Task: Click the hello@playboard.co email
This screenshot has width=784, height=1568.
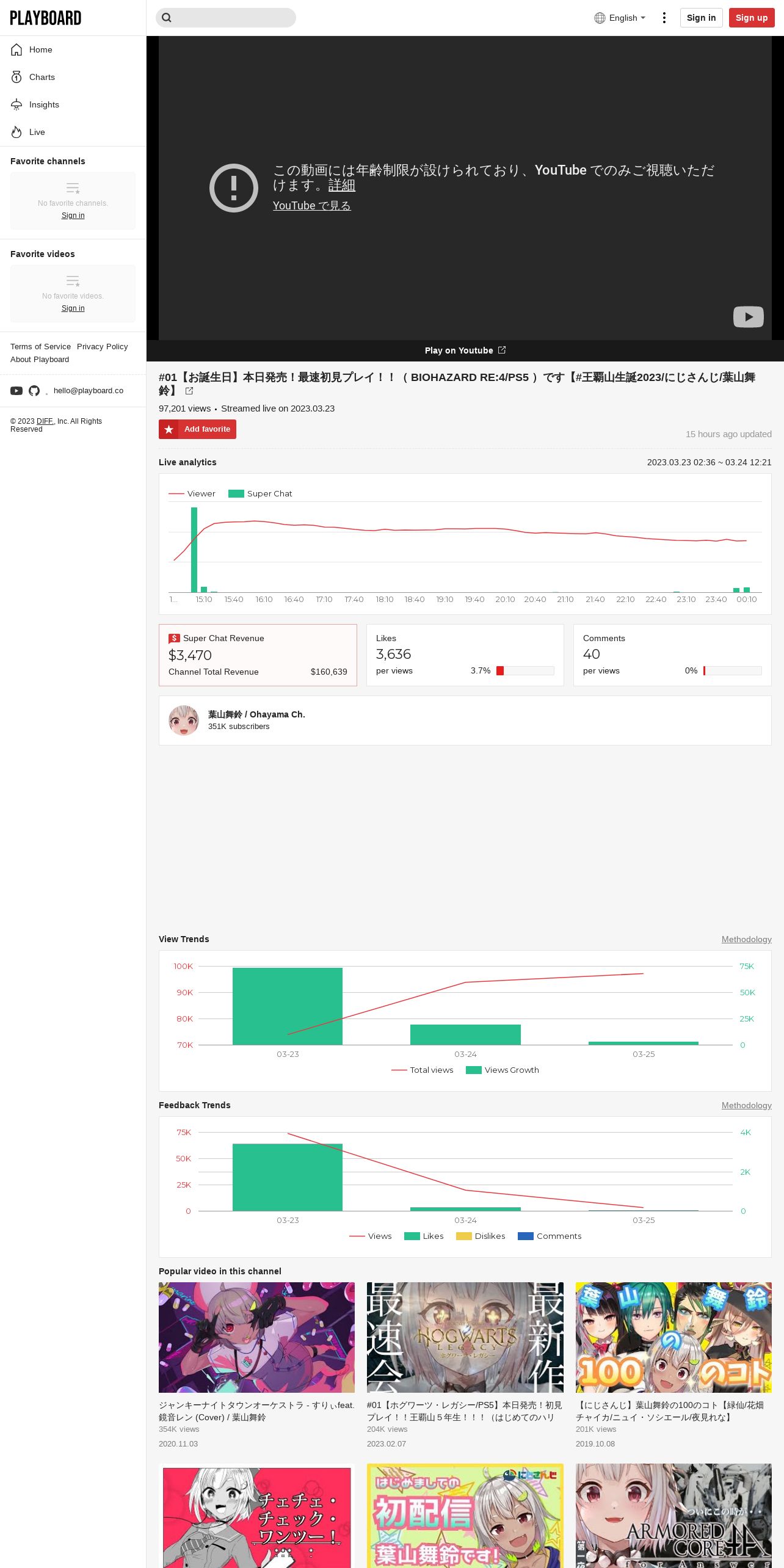Action: [x=89, y=391]
